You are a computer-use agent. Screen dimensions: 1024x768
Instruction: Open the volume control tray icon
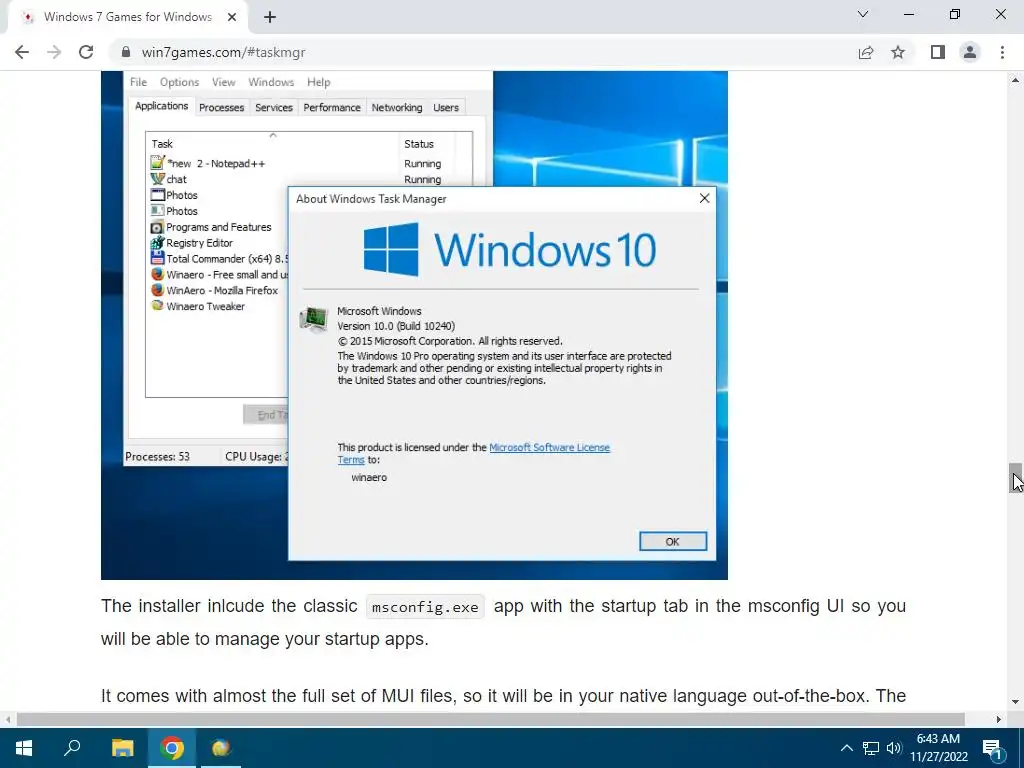pos(894,748)
